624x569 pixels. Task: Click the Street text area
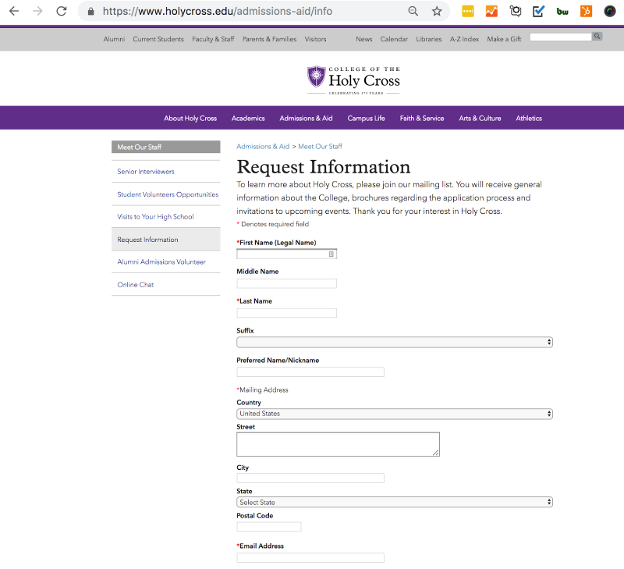click(338, 444)
